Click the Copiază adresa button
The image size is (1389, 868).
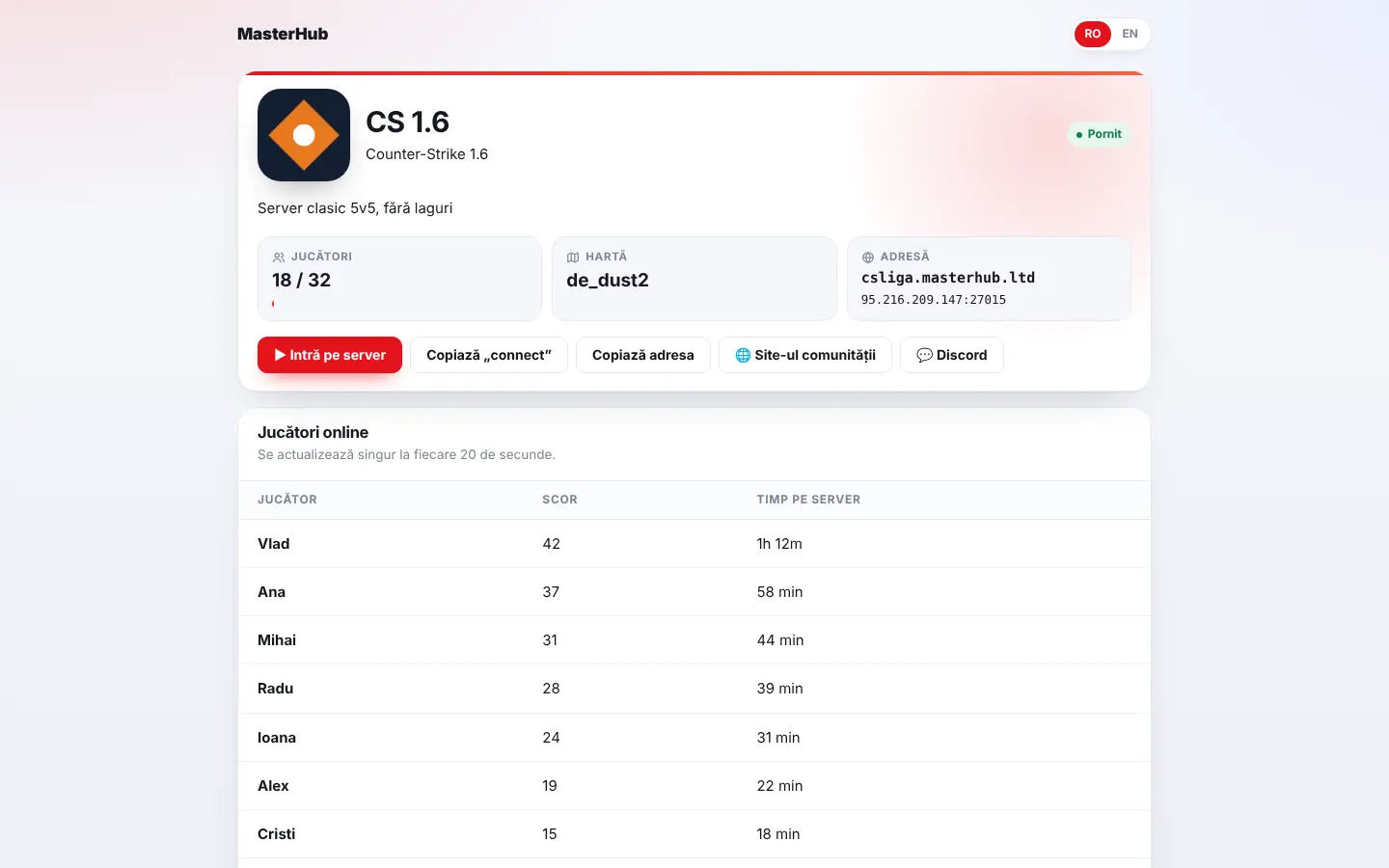point(643,355)
